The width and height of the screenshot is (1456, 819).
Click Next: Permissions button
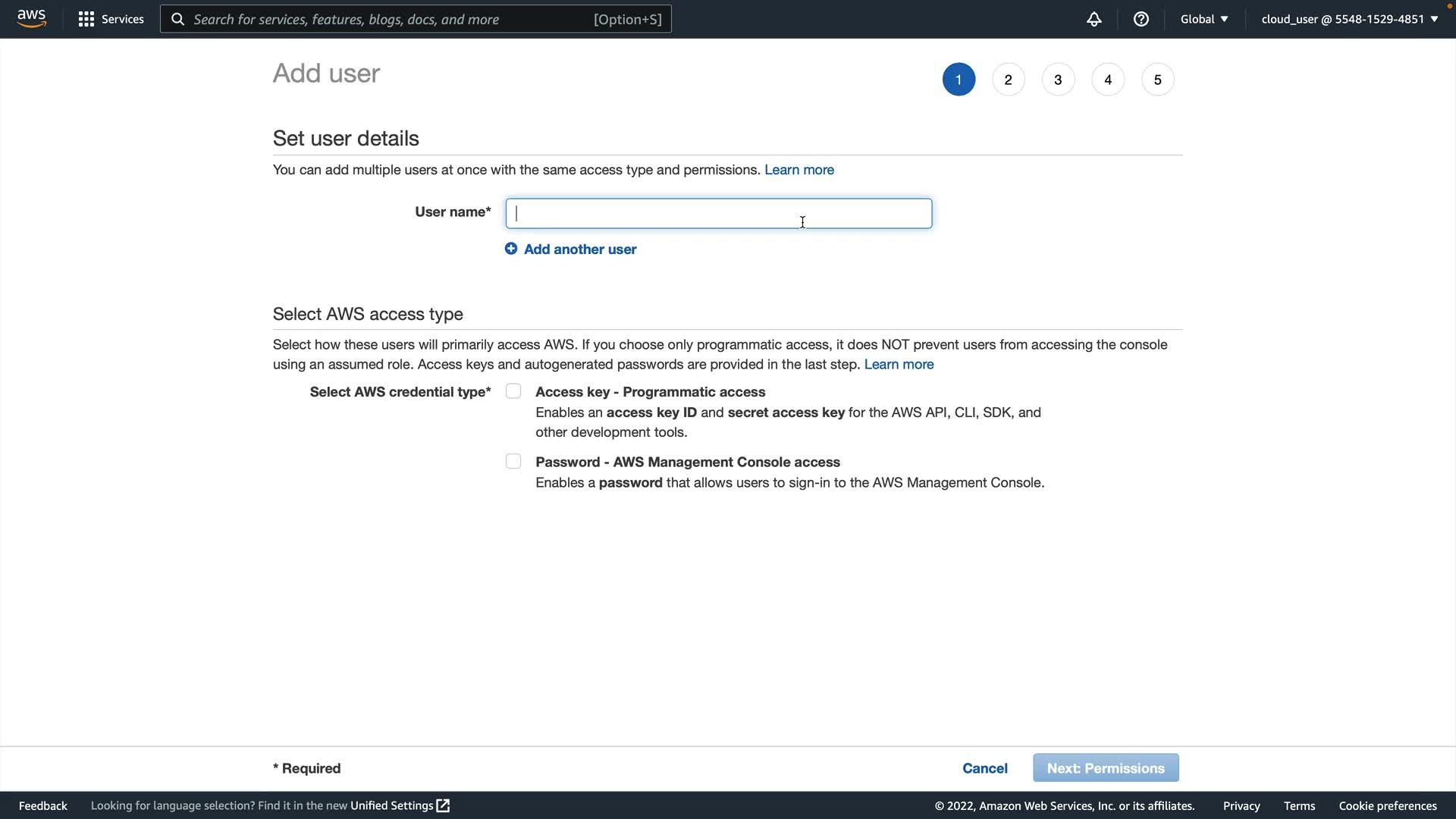[x=1105, y=768]
